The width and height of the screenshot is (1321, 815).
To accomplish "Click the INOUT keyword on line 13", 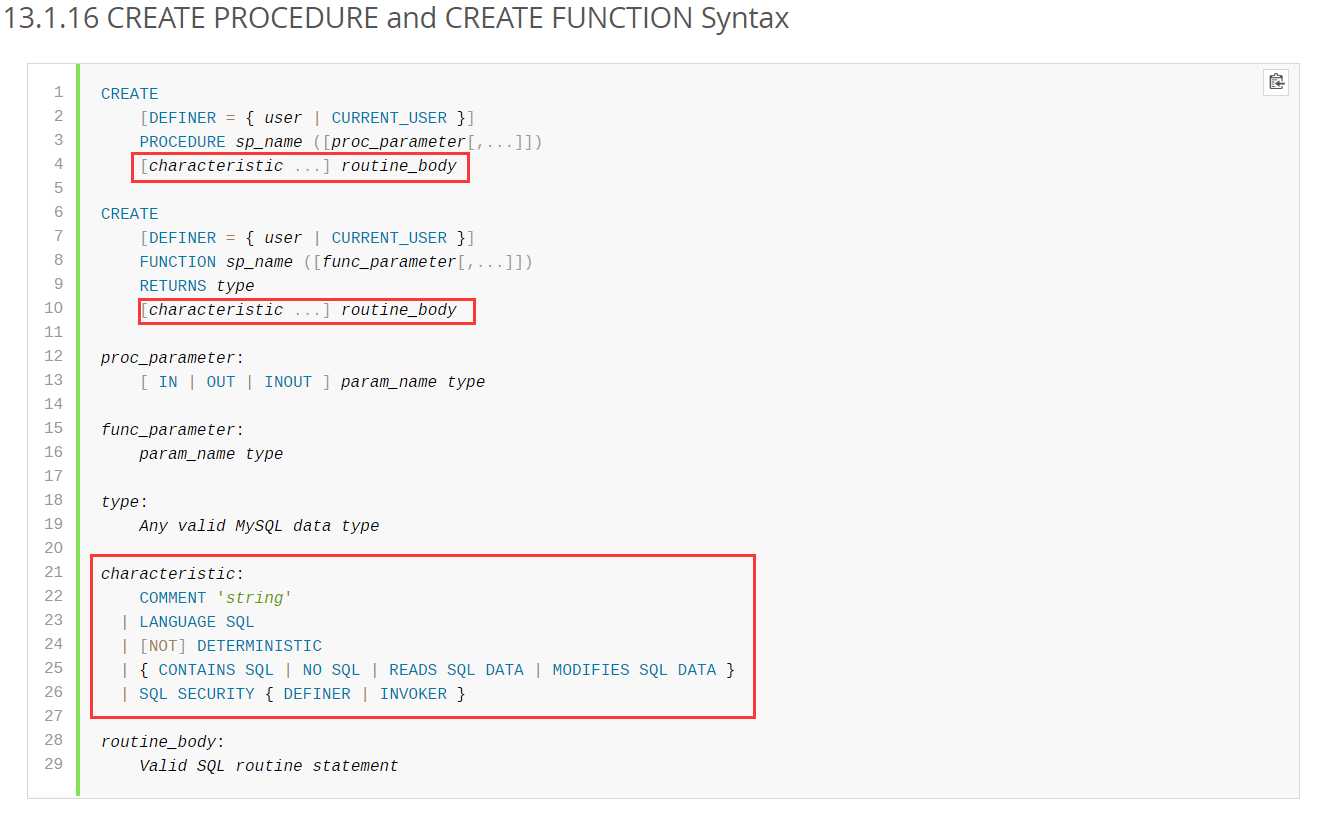I will (288, 382).
